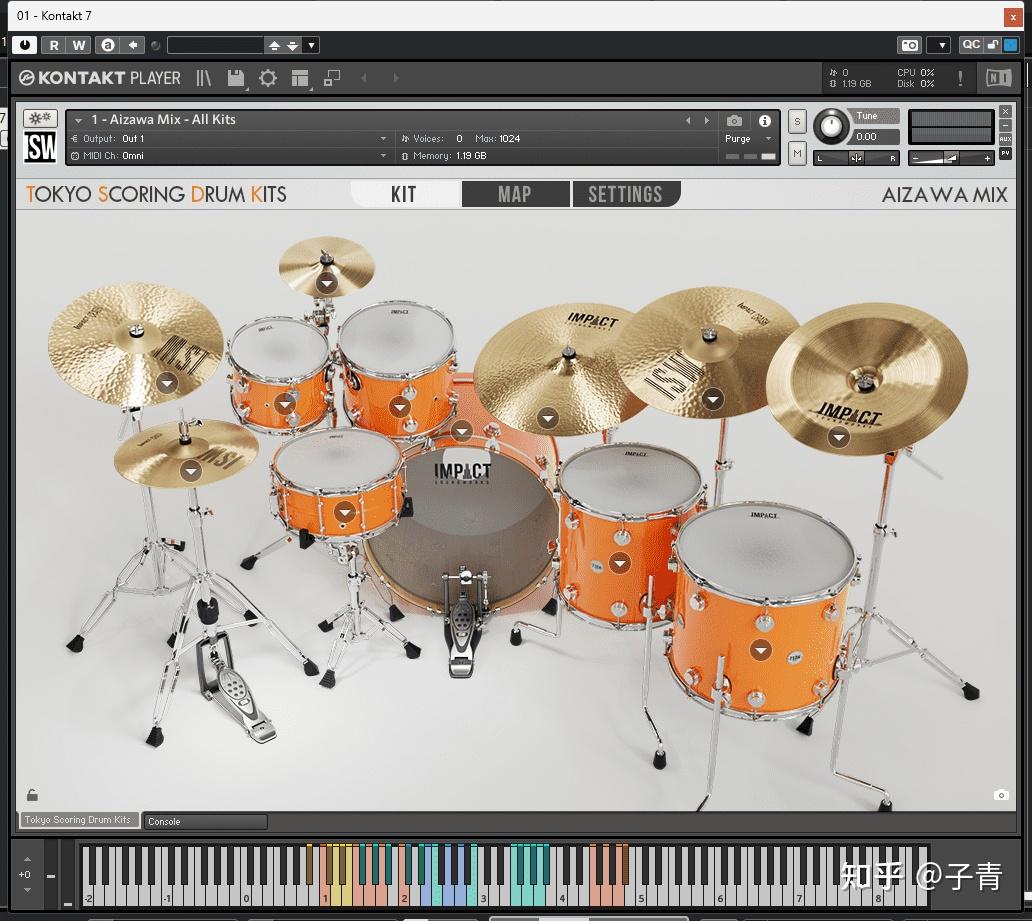Open the SETTINGS tab

[627, 193]
